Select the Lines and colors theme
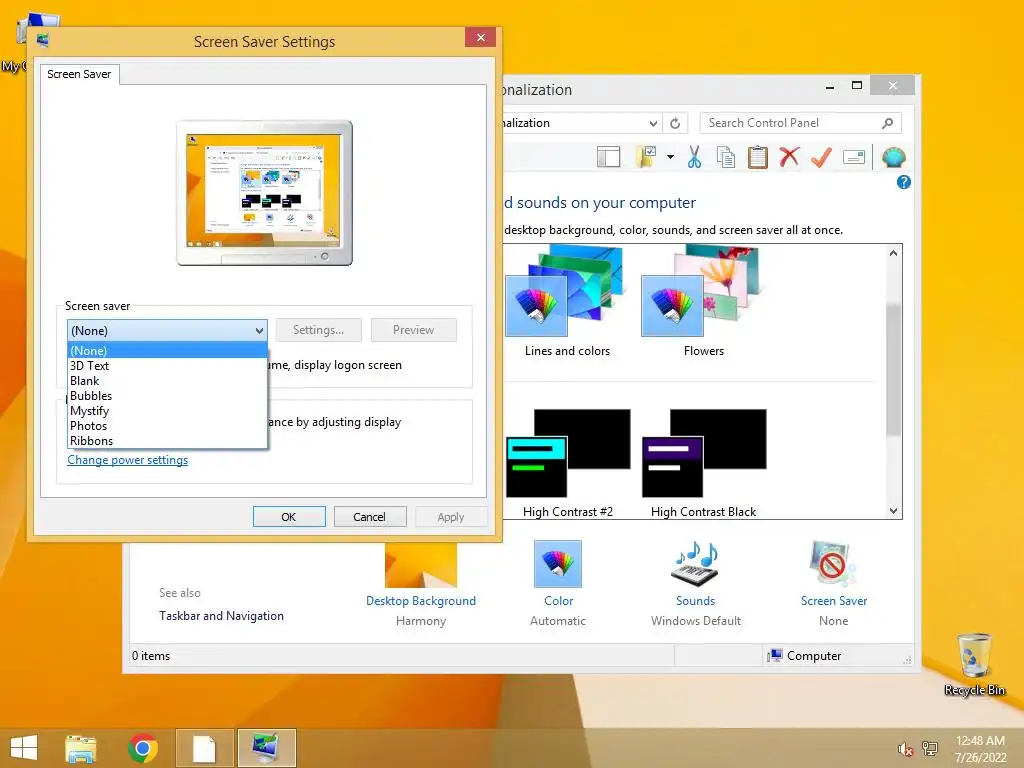1024x768 pixels. click(x=567, y=301)
